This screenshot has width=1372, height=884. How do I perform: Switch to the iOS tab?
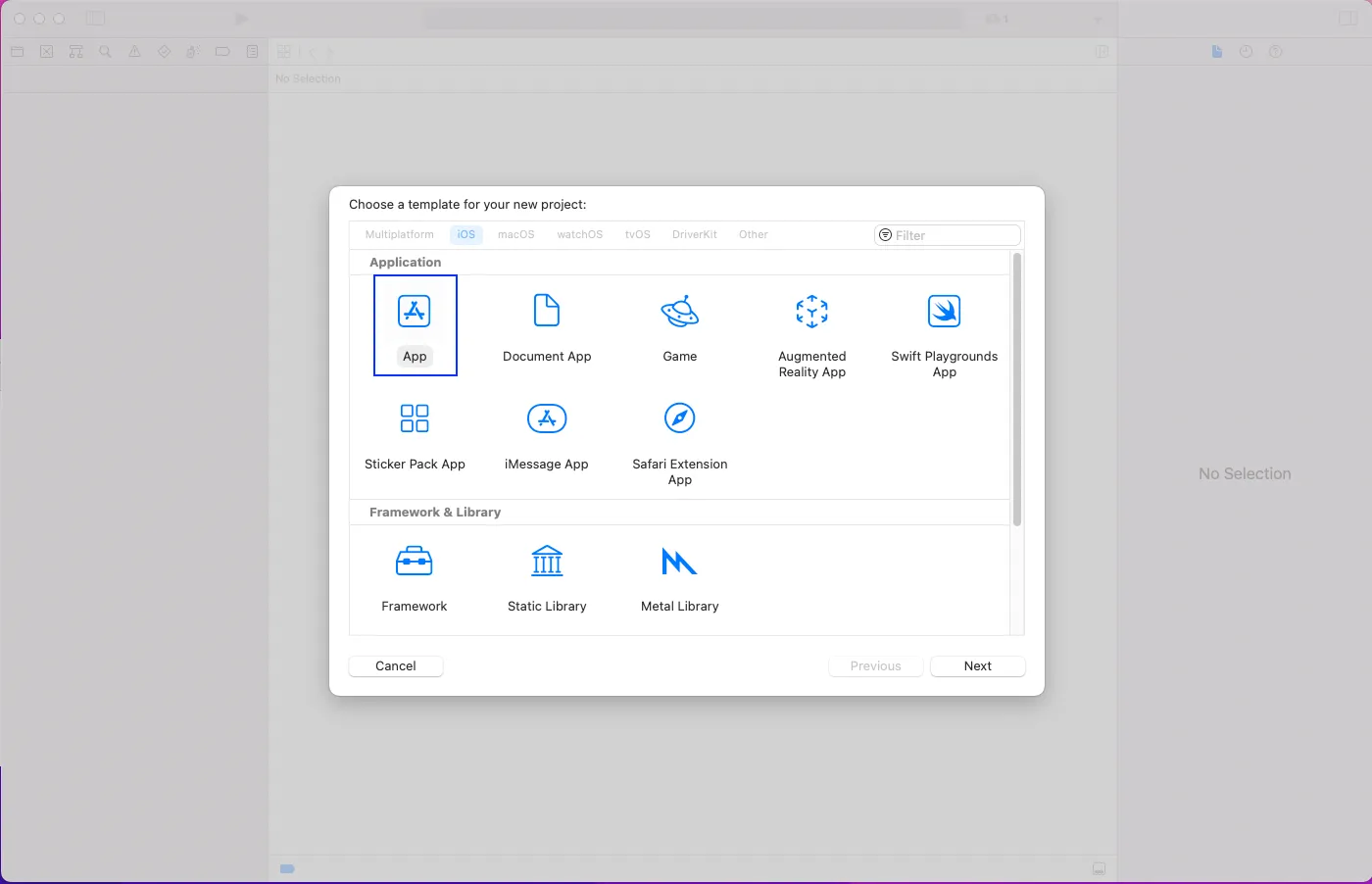coord(466,235)
